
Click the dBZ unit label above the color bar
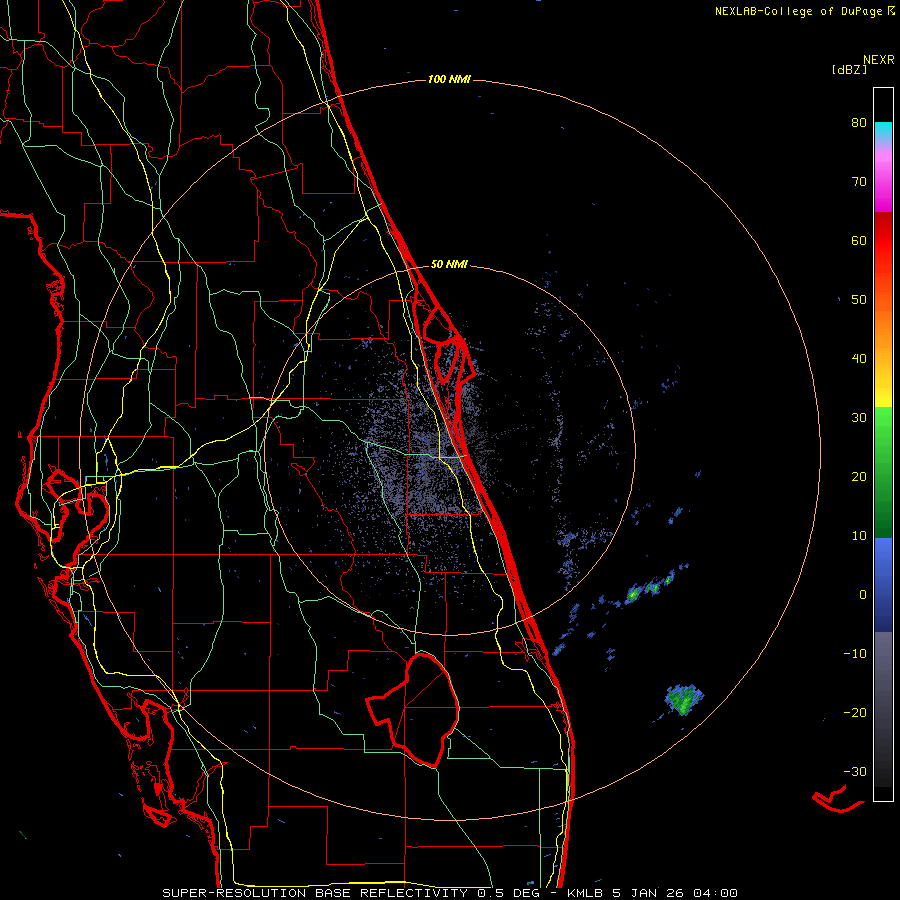[x=849, y=69]
